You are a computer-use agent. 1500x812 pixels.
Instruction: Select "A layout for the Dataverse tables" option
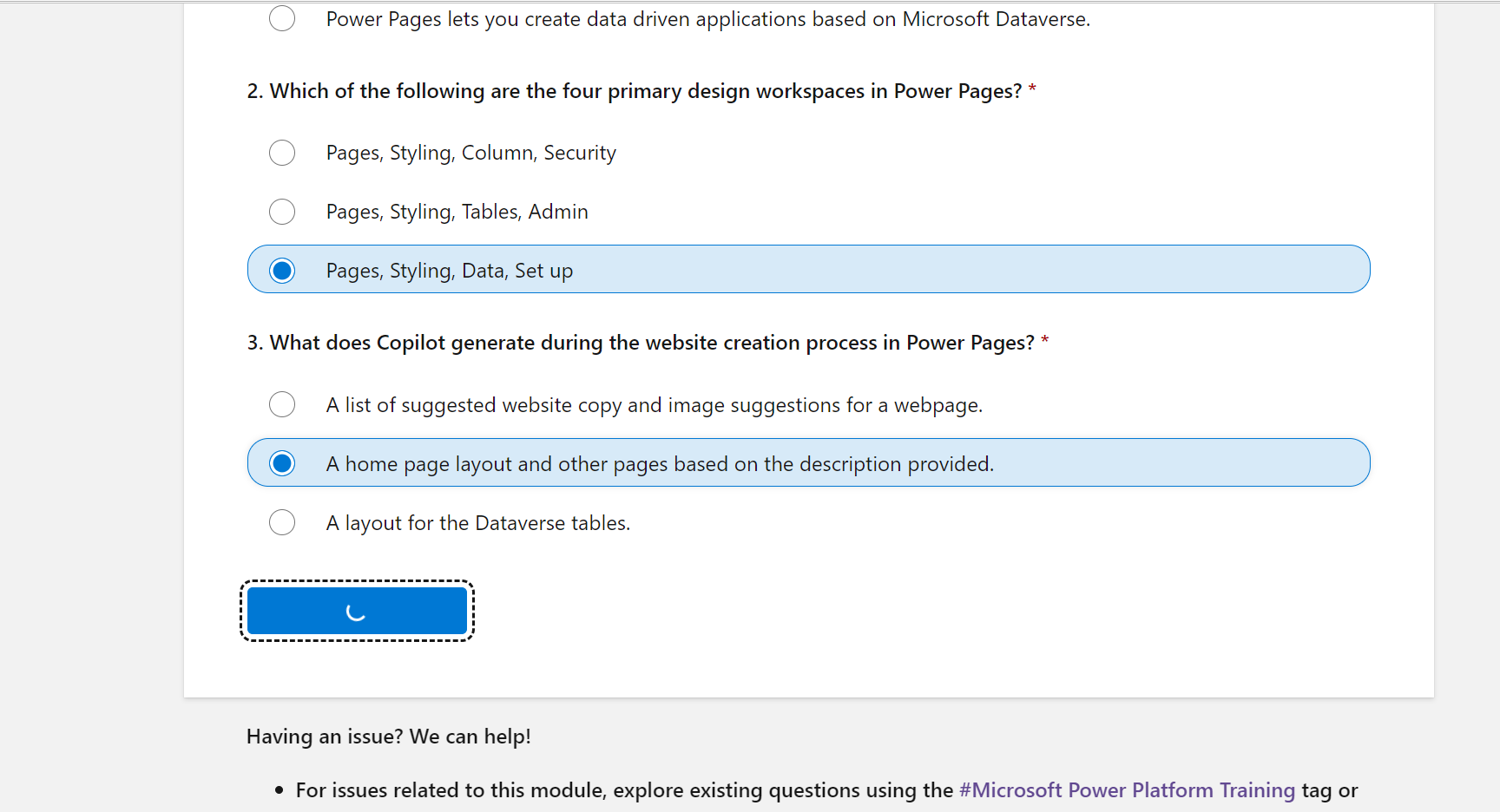282,522
